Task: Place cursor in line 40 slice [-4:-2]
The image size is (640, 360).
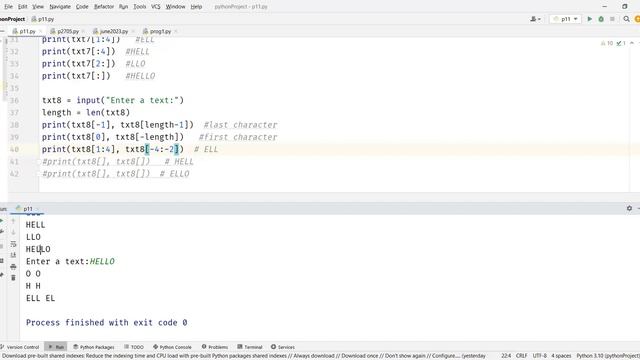Action: coord(162,149)
